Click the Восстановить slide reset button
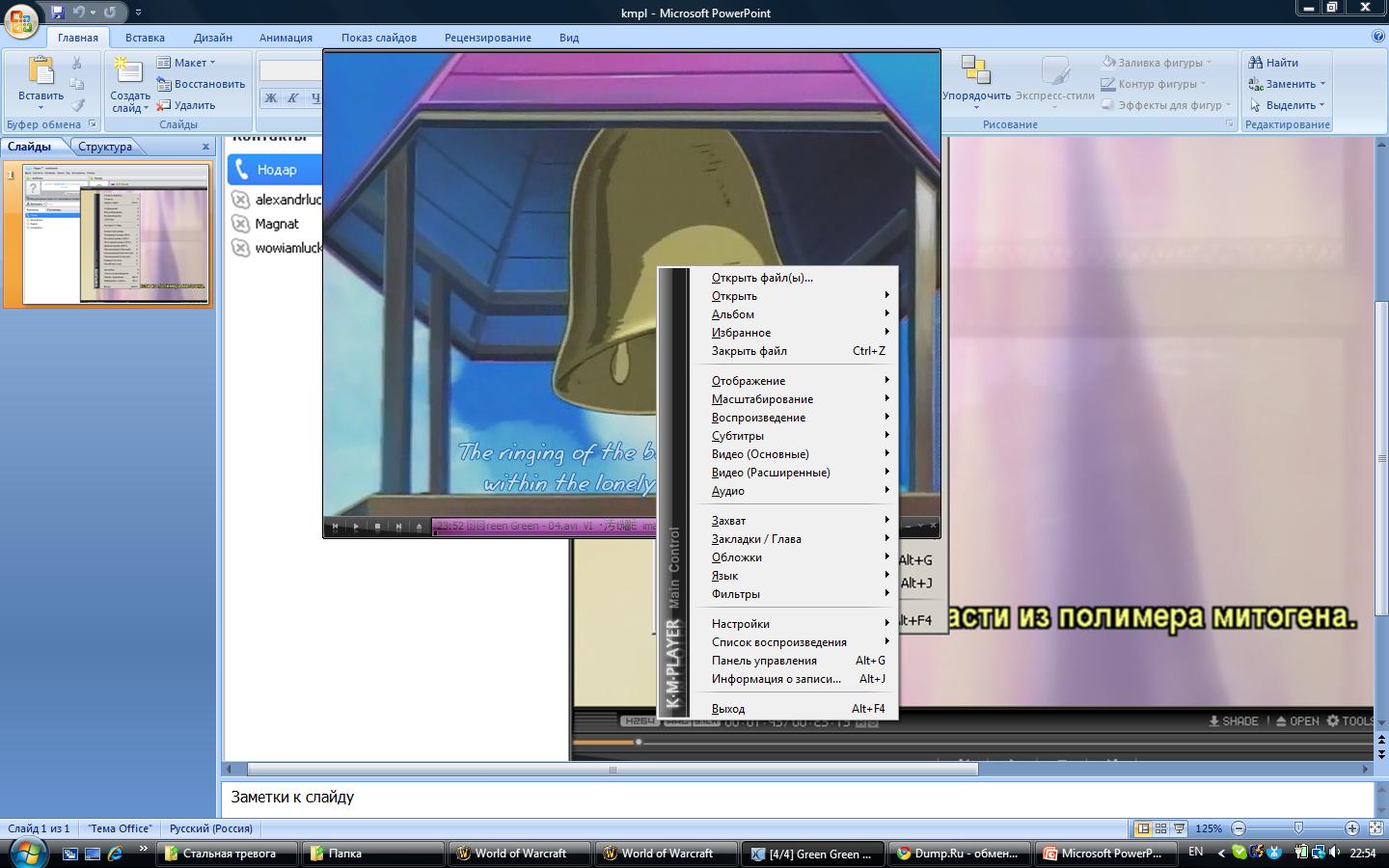 coord(201,84)
